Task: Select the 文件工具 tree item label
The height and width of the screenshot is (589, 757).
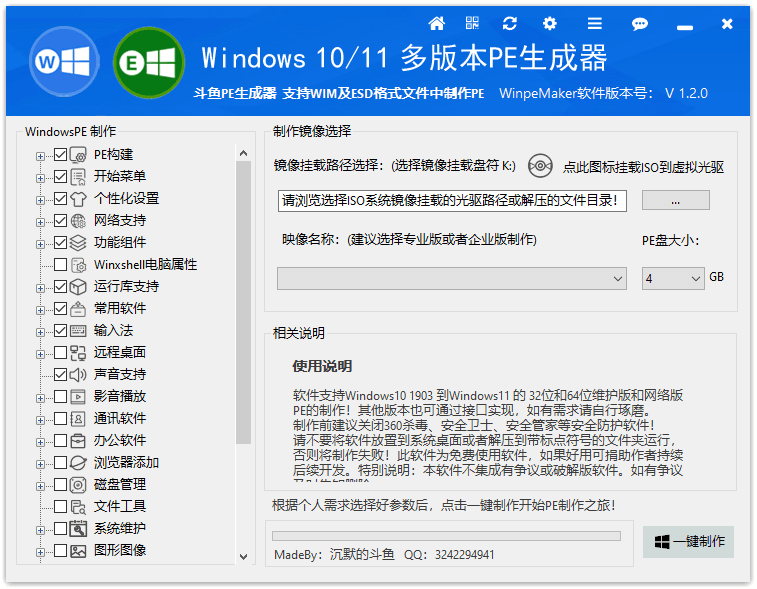Action: click(120, 506)
